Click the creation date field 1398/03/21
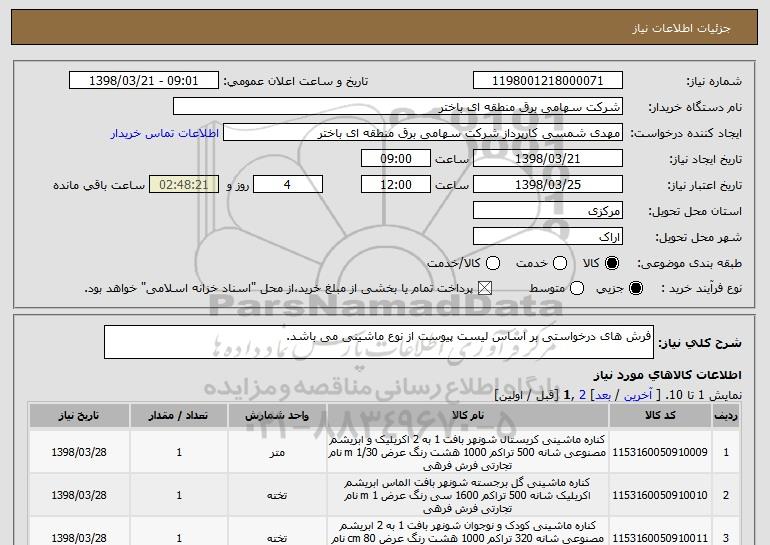770x545 pixels. click(548, 159)
